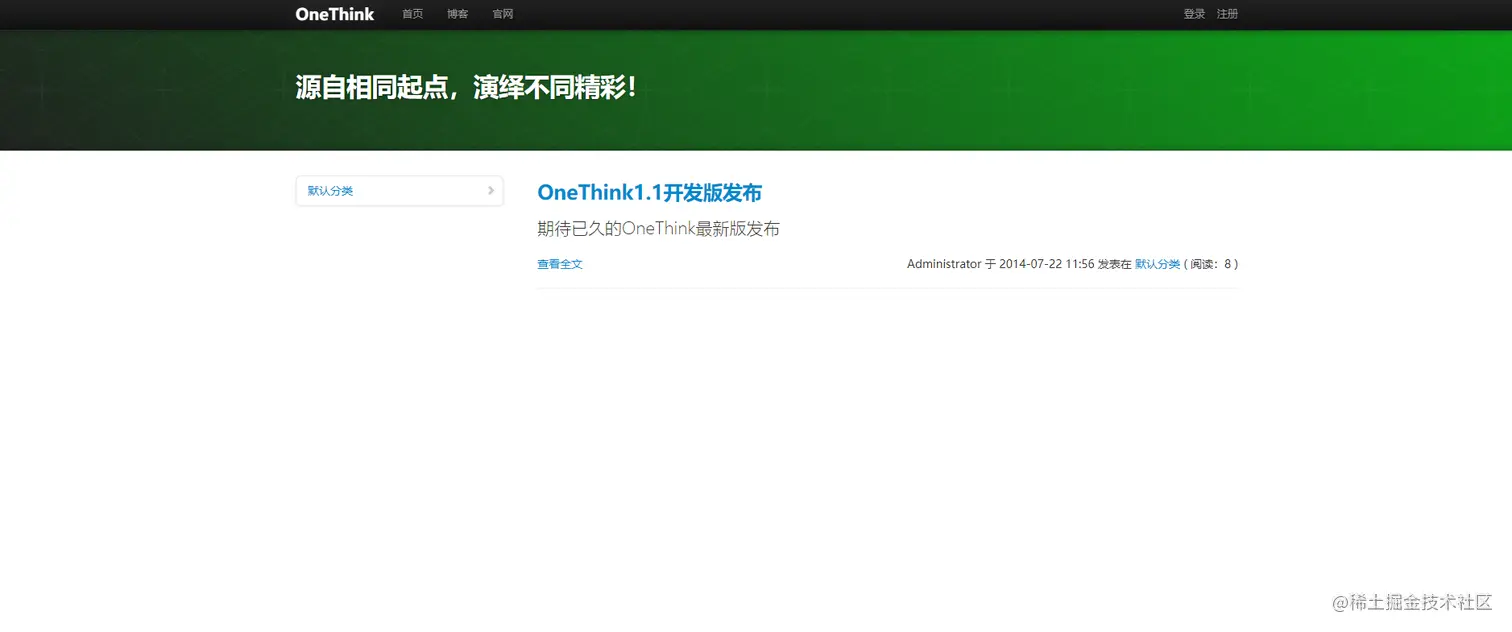Click post timestamp 2014-07-22 11:56
This screenshot has height=632, width=1512.
(1047, 264)
